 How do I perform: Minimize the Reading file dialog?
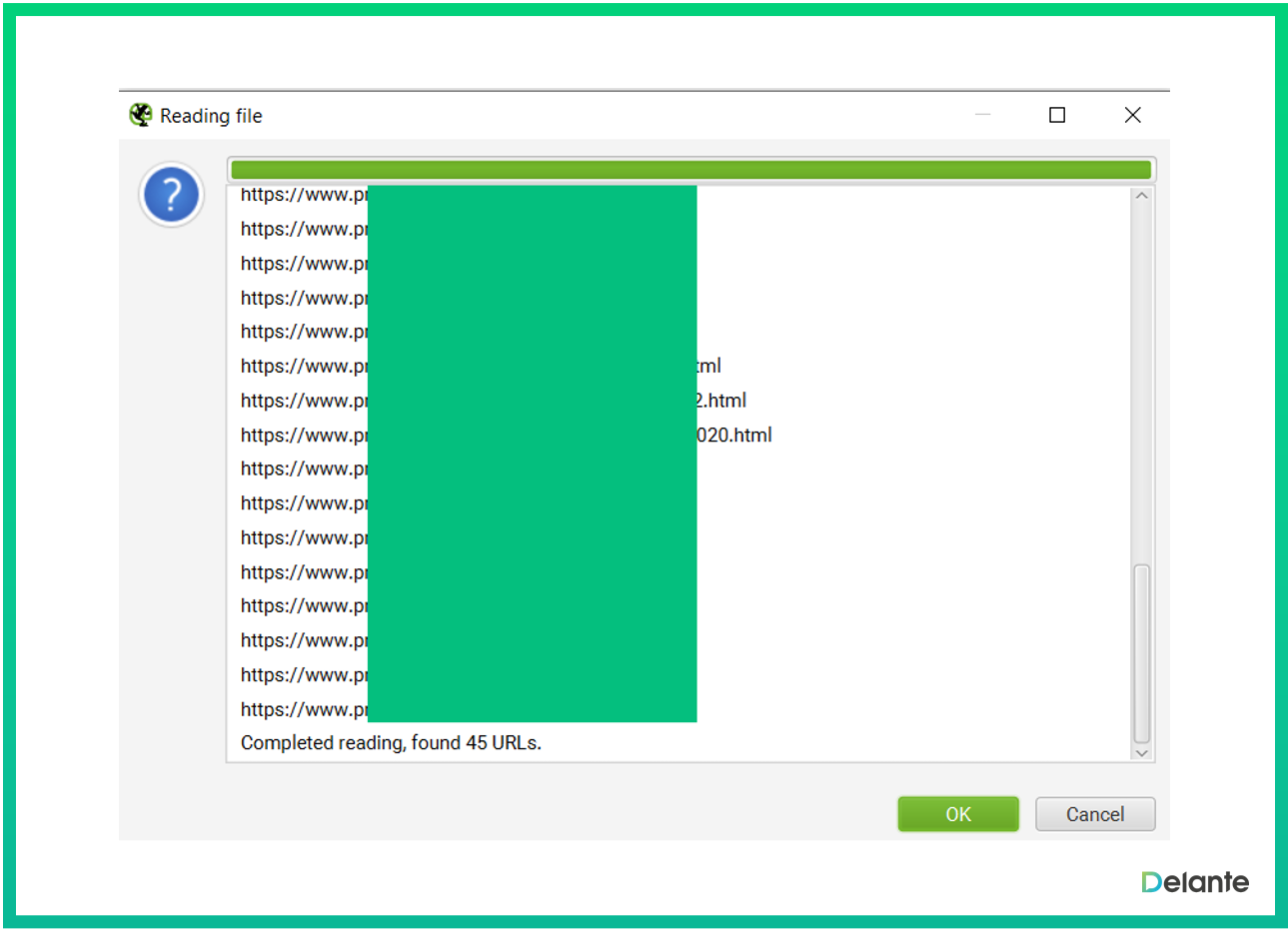[982, 115]
